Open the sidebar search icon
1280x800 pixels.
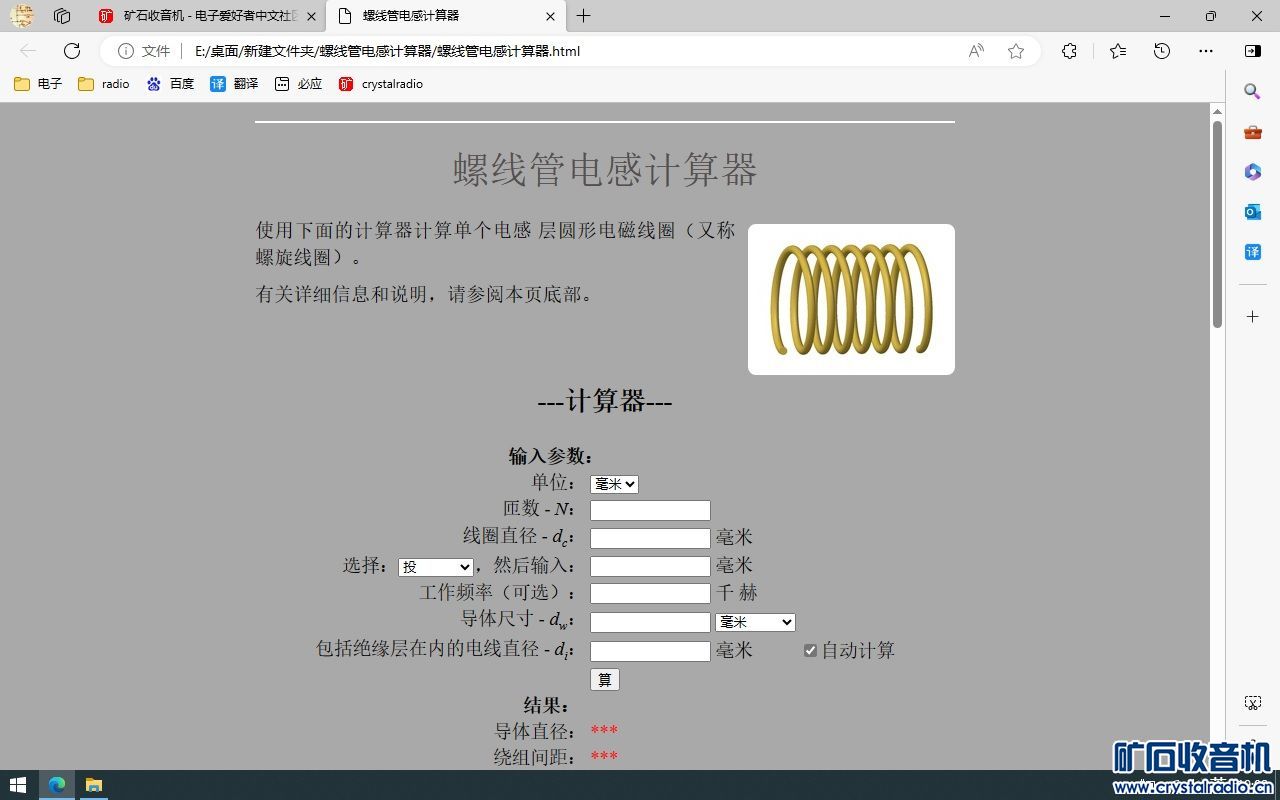click(x=1252, y=92)
